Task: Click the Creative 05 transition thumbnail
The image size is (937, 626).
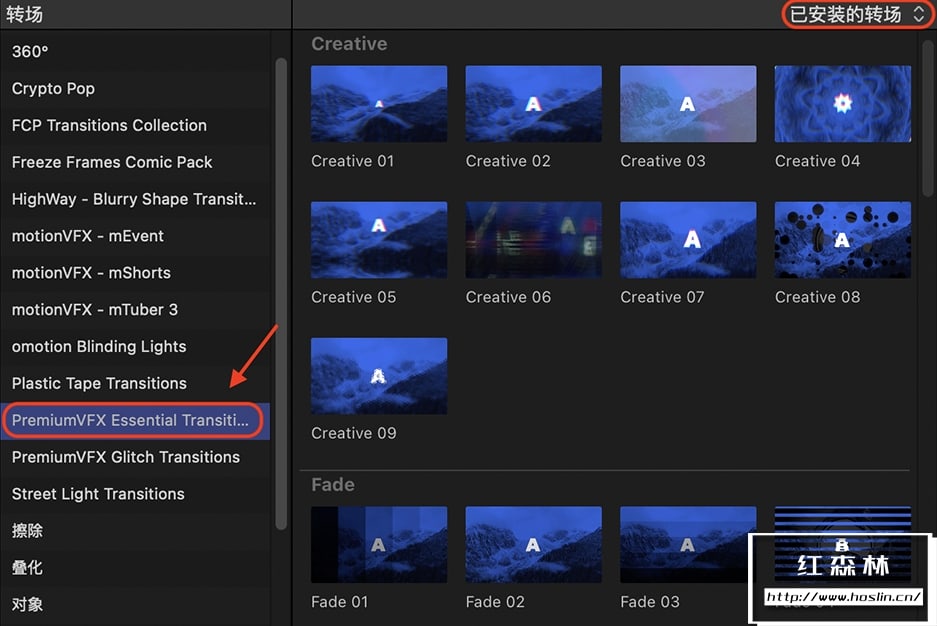Action: (379, 240)
